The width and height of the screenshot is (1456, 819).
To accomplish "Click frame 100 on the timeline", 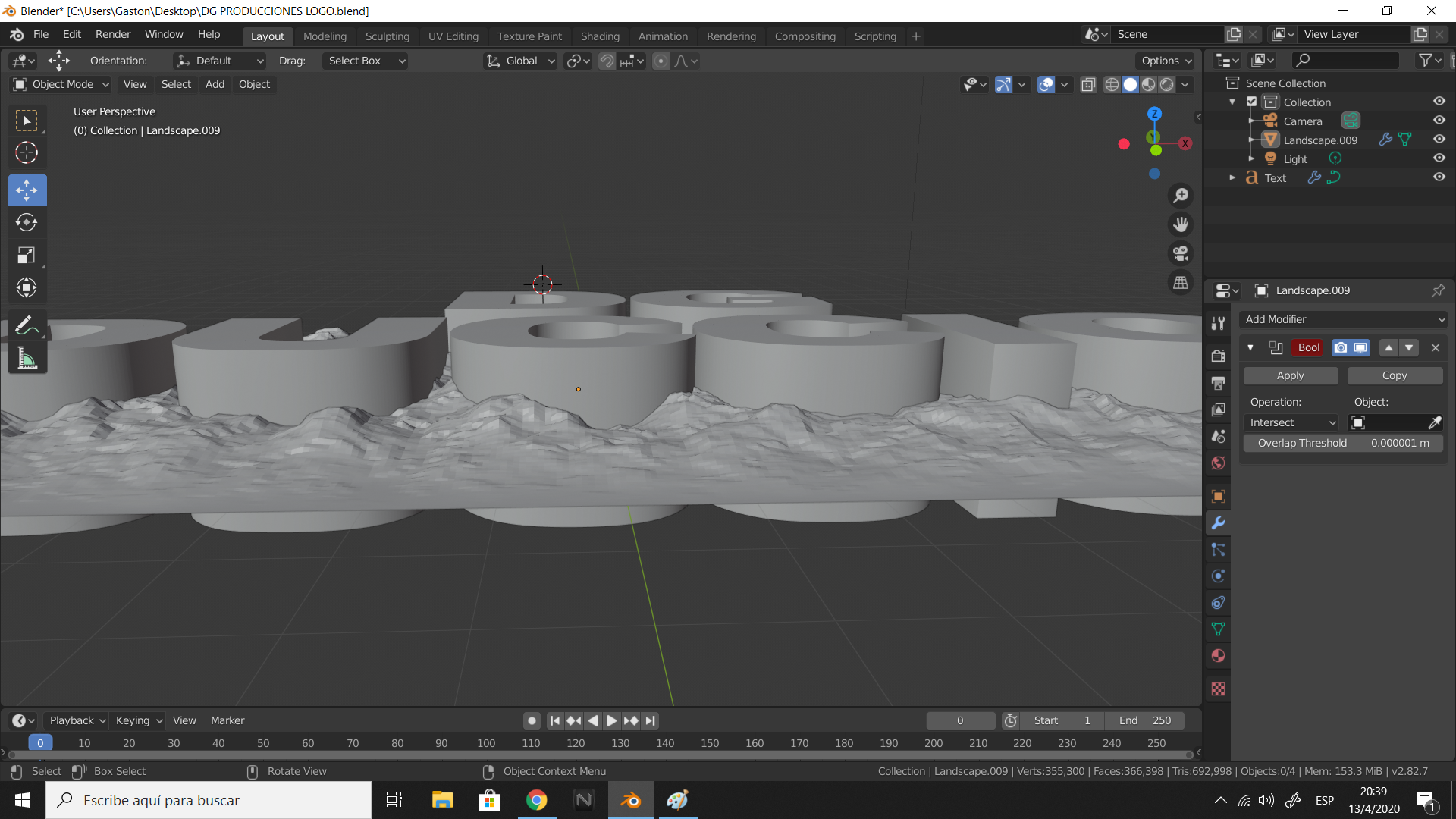I will click(486, 743).
